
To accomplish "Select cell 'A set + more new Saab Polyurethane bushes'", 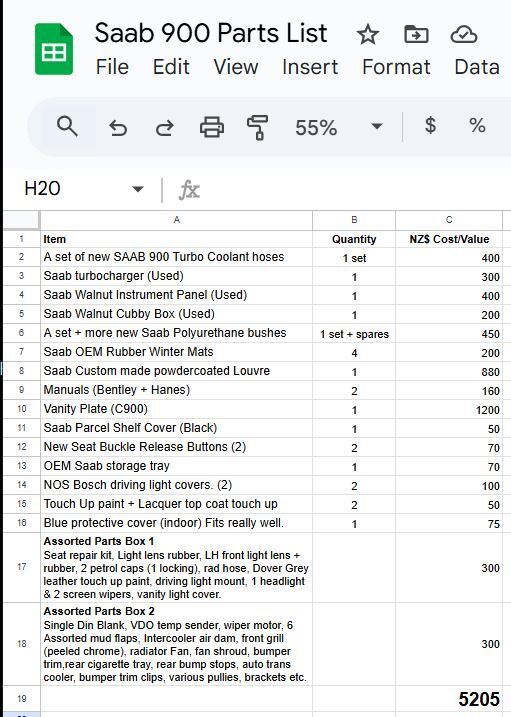I will tap(176, 333).
